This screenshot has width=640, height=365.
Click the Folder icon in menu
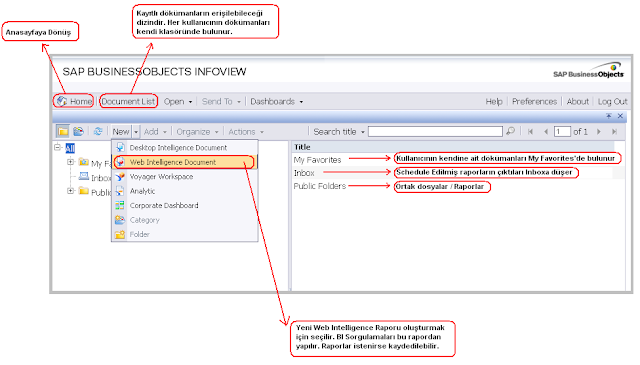click(x=120, y=234)
